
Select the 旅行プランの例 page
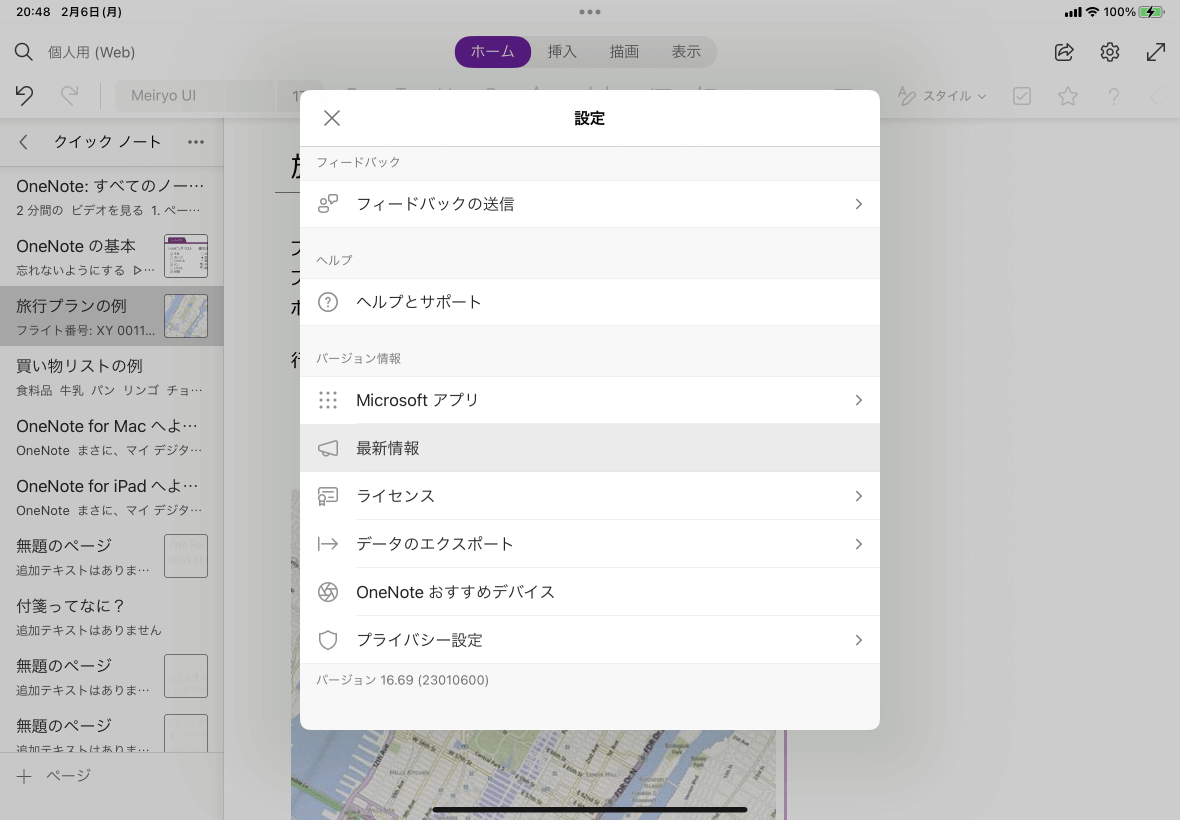(x=111, y=316)
